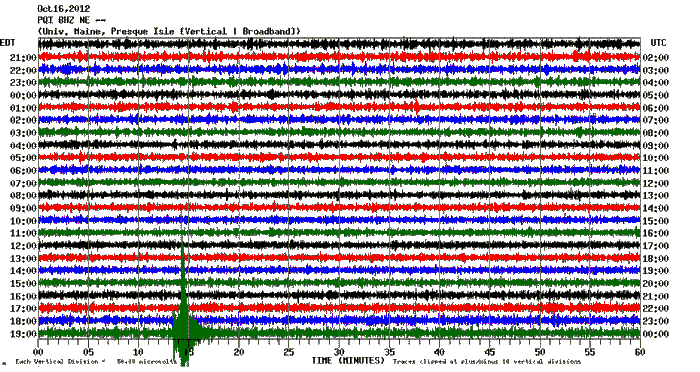Click the "35" minute axis tick label
This screenshot has height=372, width=700.
[x=389, y=352]
